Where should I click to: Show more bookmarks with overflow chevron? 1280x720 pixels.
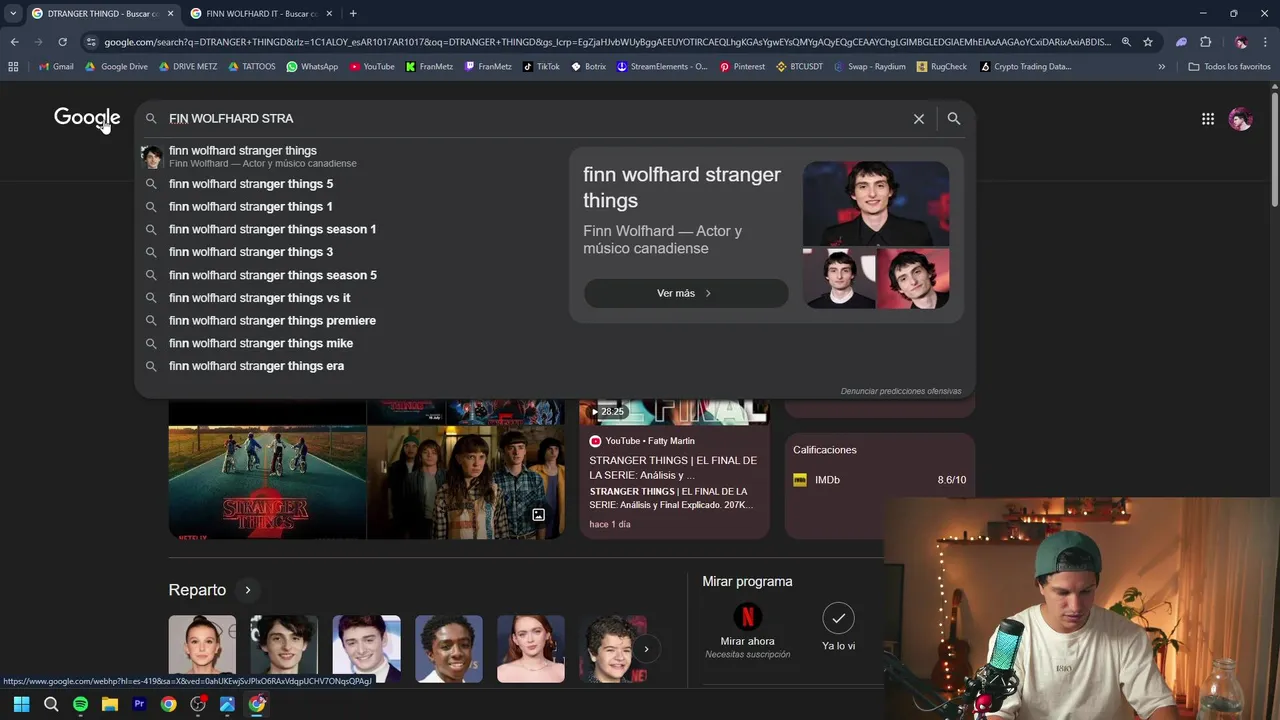pyautogui.click(x=1161, y=67)
